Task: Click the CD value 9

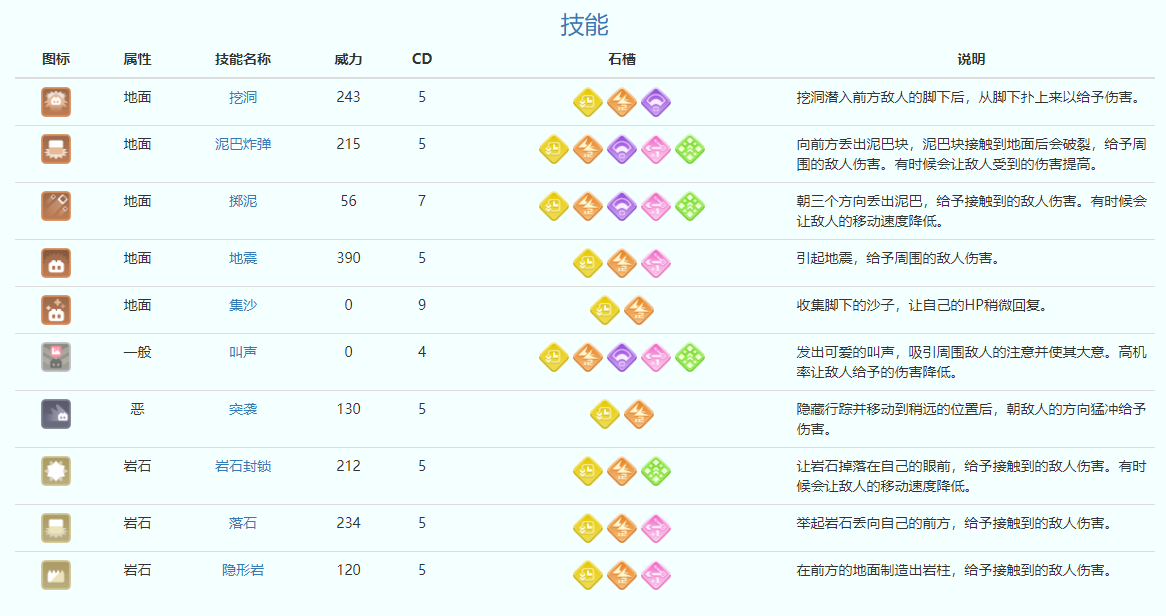Action: [422, 305]
